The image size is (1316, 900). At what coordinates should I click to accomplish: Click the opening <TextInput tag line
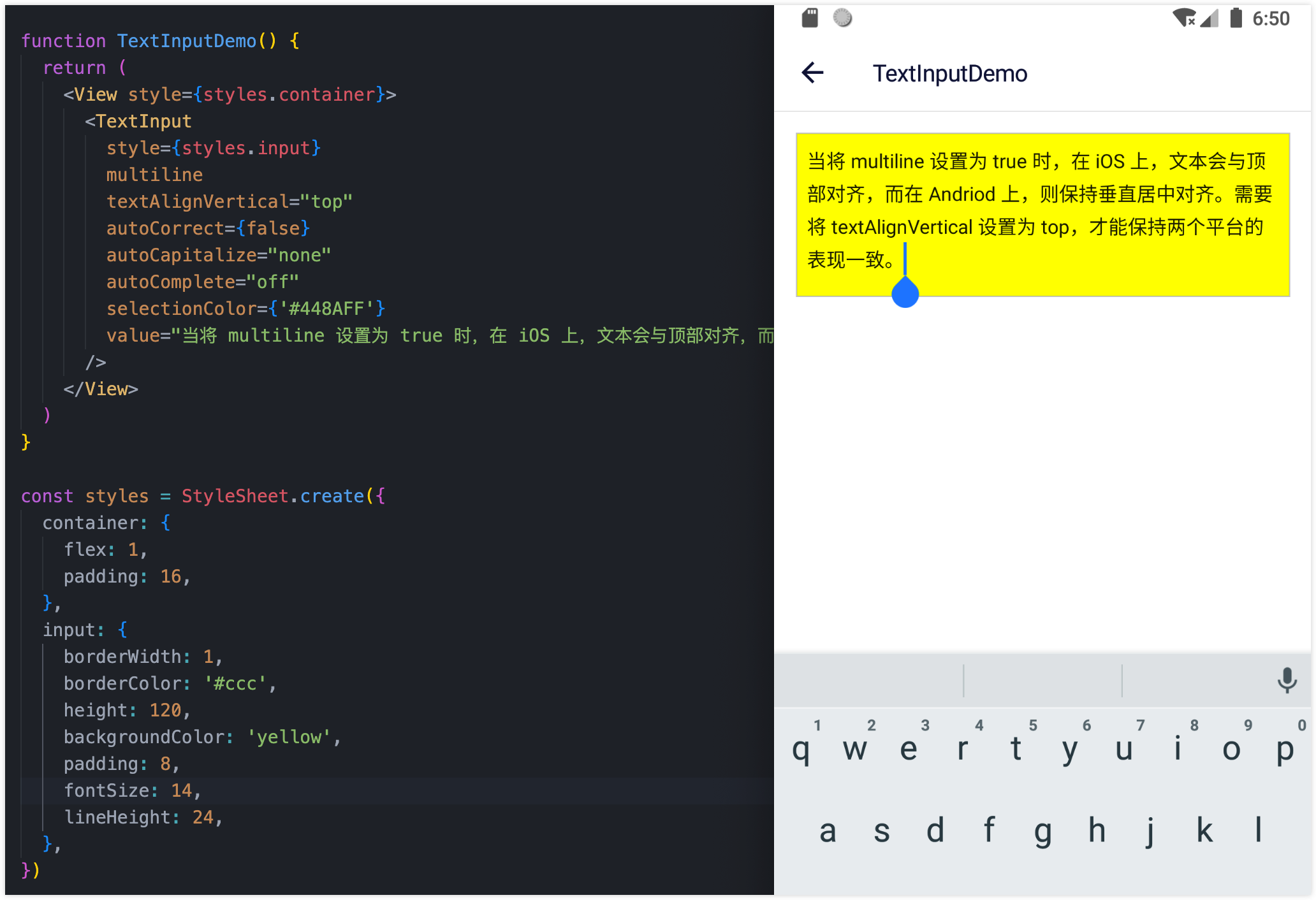(x=138, y=121)
